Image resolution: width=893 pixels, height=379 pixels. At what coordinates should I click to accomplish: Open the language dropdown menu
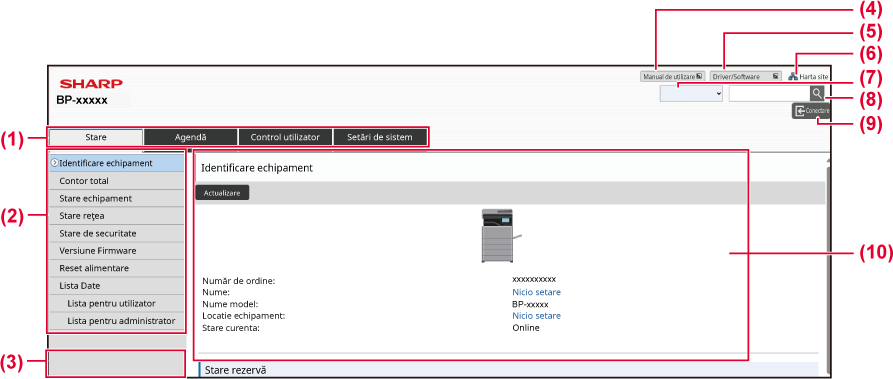click(691, 93)
